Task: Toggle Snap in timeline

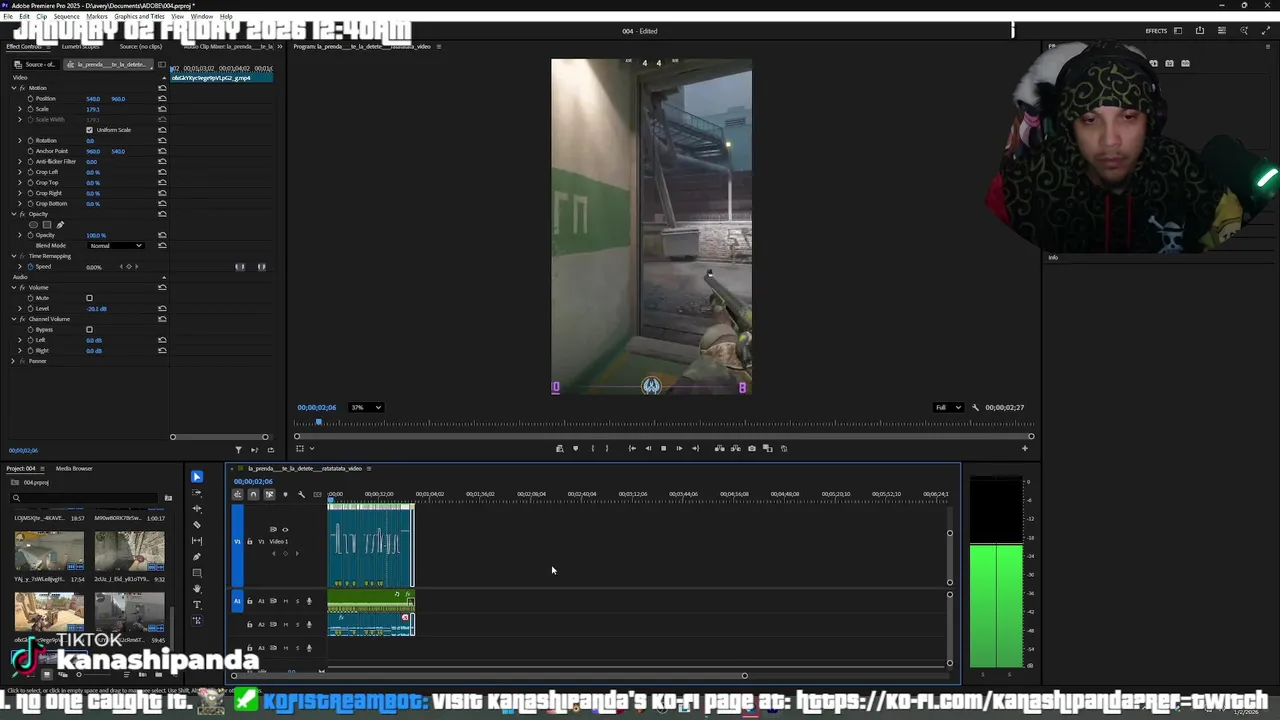Action: click(253, 494)
